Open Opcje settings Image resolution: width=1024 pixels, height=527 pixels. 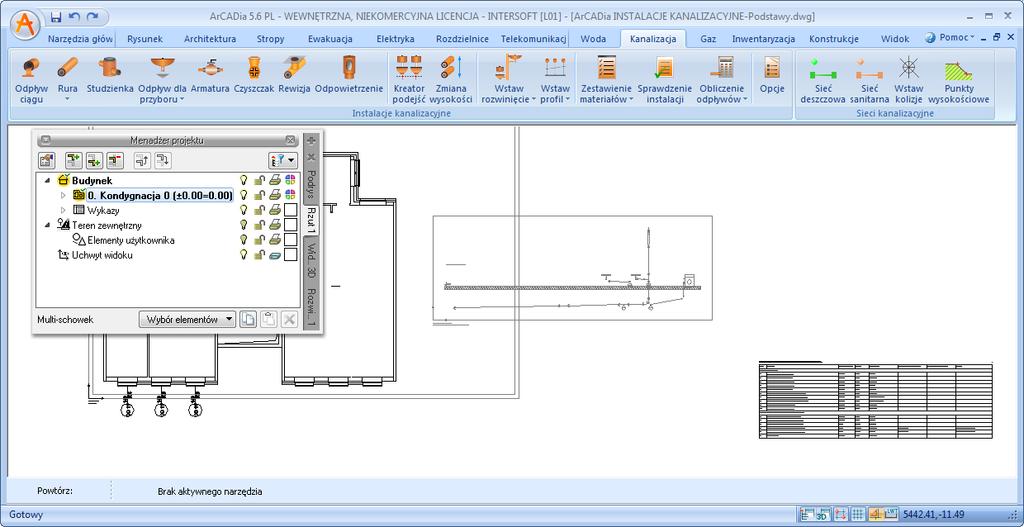[772, 75]
